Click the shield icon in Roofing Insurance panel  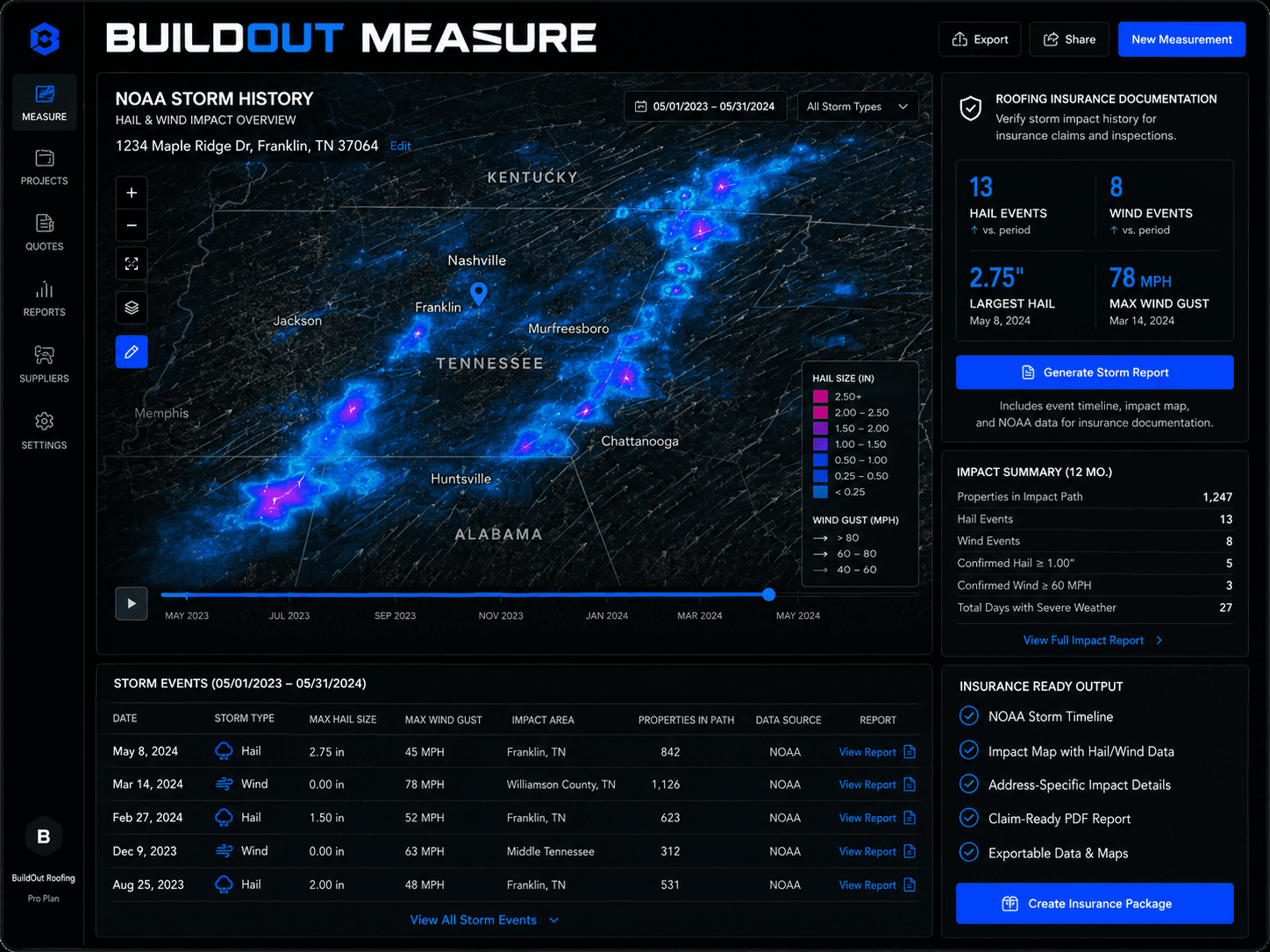pyautogui.click(x=970, y=109)
